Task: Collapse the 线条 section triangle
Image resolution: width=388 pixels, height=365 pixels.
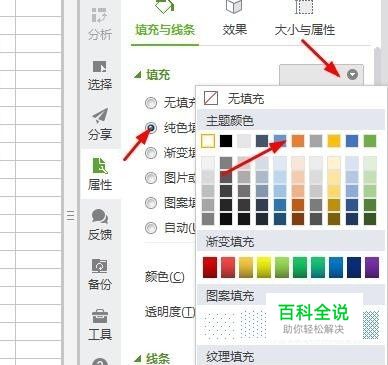Action: tap(138, 359)
